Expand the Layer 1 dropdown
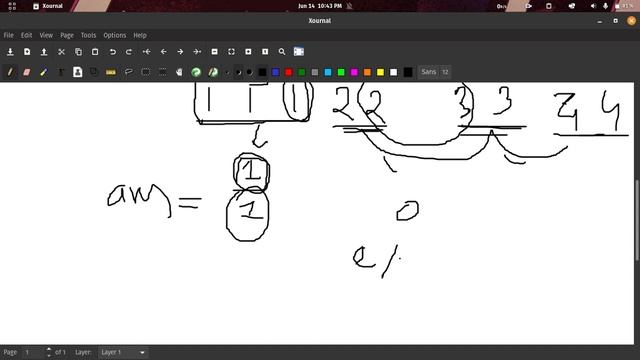Viewport: 640px width, 360px height. [x=123, y=352]
